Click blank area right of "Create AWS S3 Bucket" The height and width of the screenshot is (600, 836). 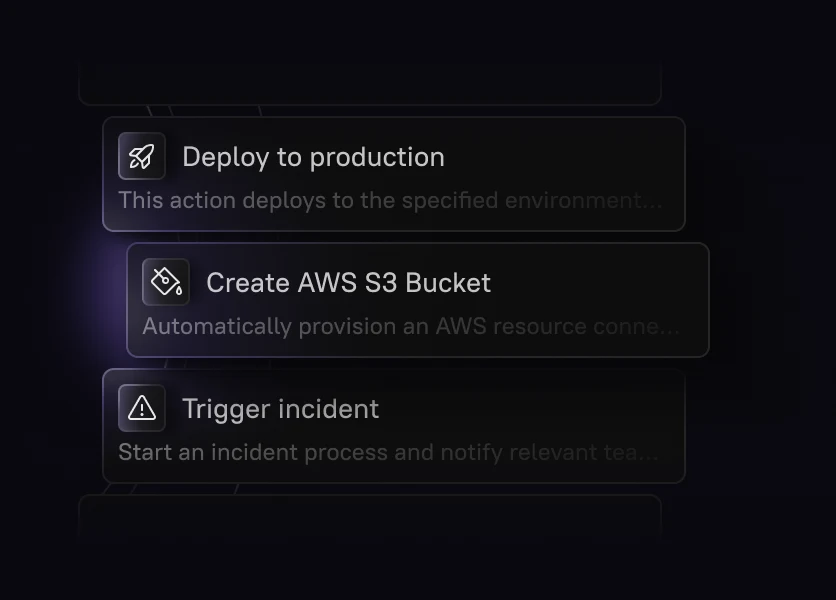coord(600,283)
